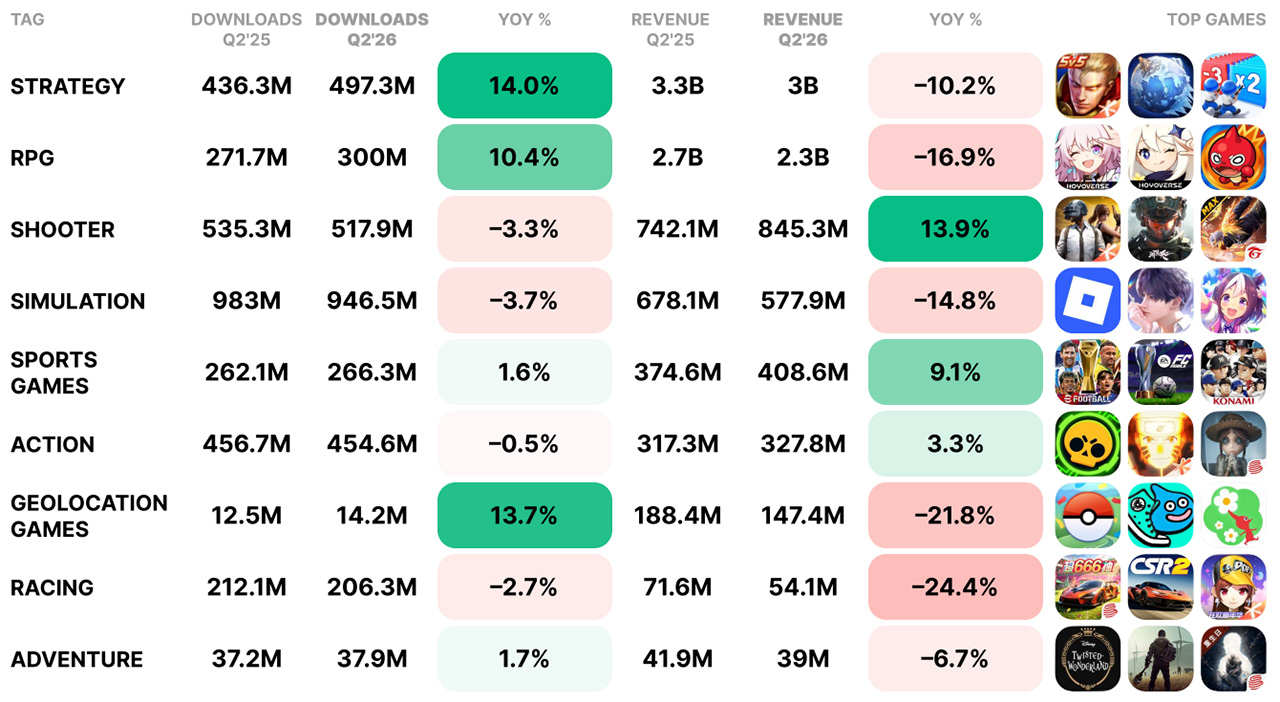Open the blue slime Dragon Quest Walk icon
This screenshot has height=702, width=1280.
[1161, 516]
